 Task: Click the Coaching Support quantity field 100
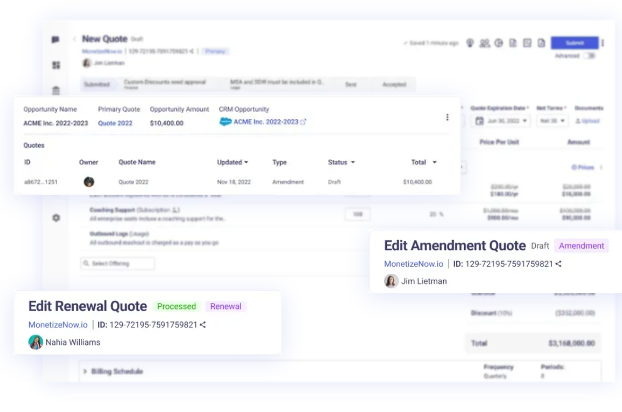pos(357,214)
